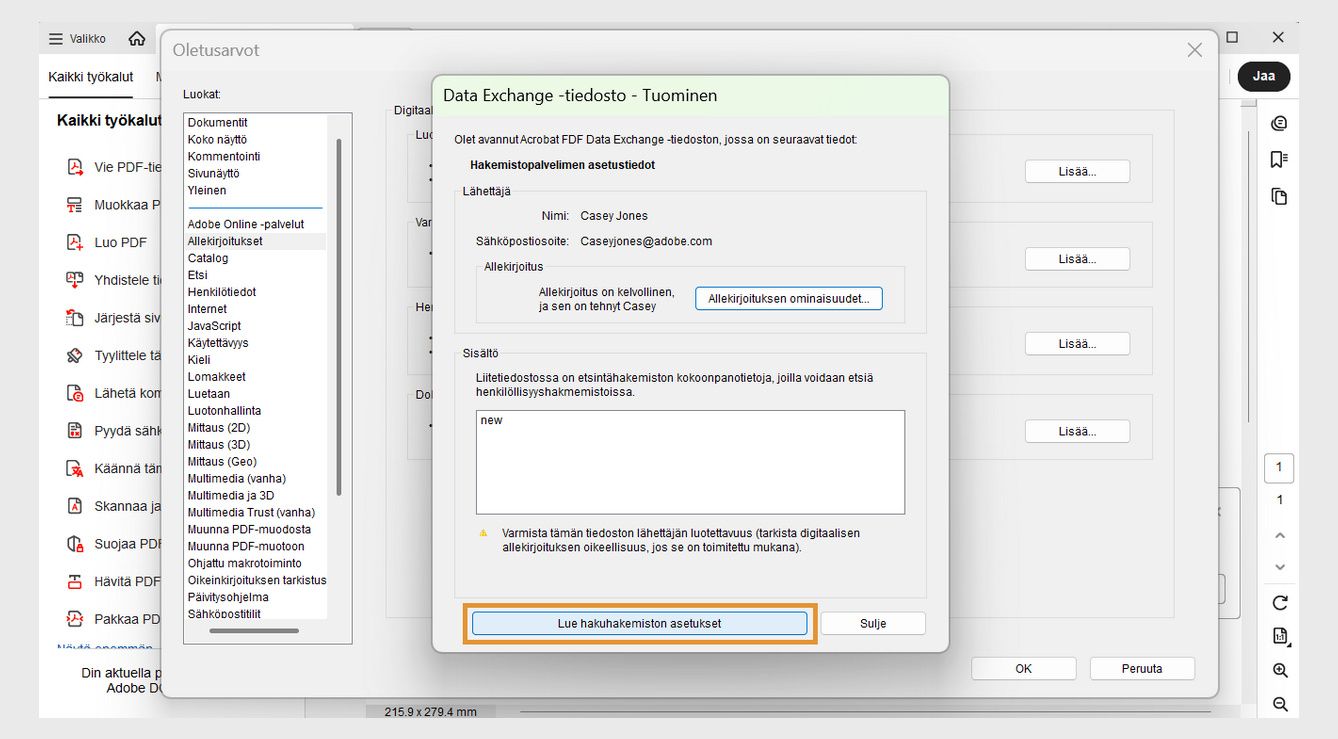
Task: Open Allekirjoituksen ominaisuudet signature properties
Action: 789,298
